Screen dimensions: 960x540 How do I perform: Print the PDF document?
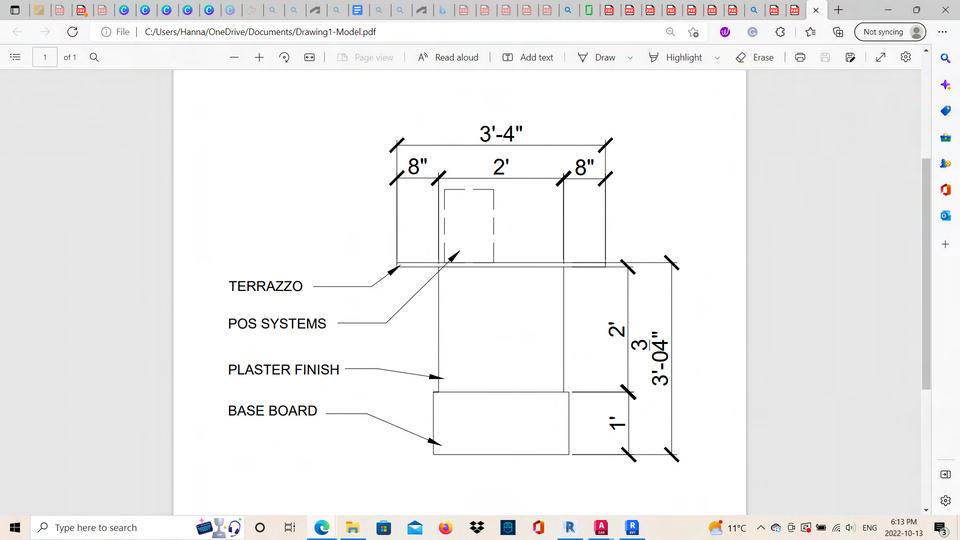(800, 57)
